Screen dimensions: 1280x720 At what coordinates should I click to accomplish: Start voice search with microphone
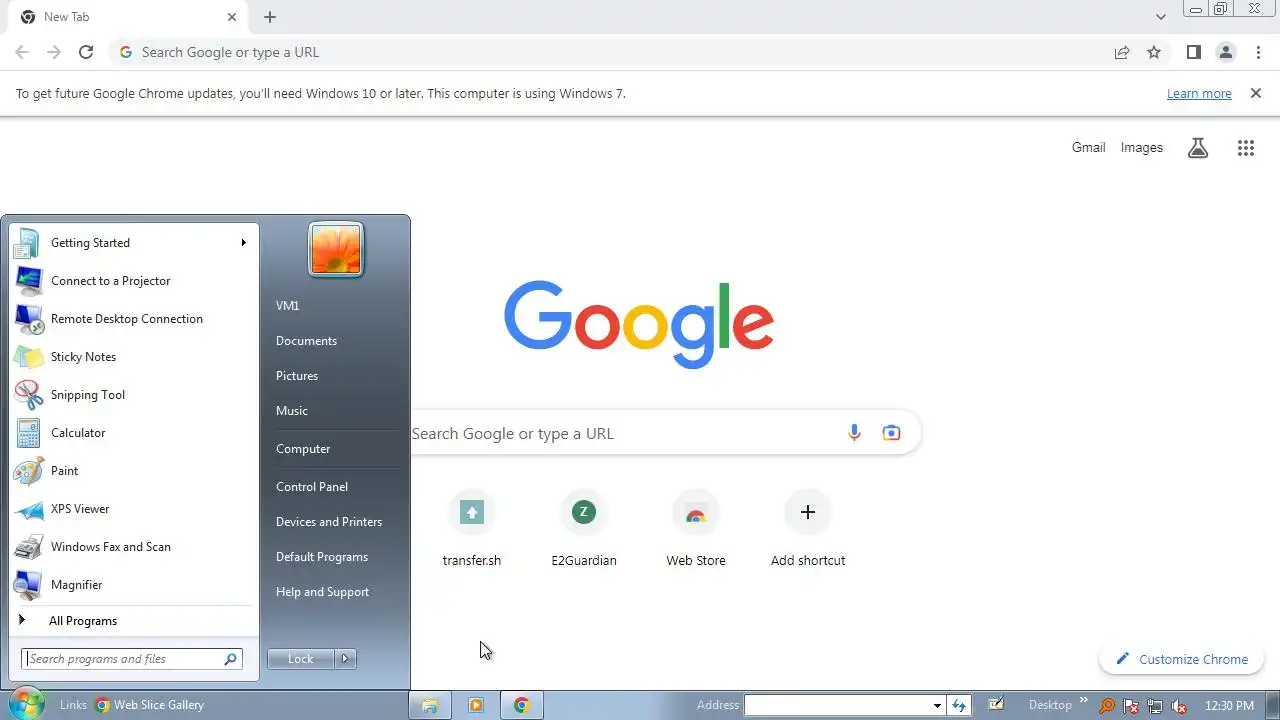click(x=854, y=433)
